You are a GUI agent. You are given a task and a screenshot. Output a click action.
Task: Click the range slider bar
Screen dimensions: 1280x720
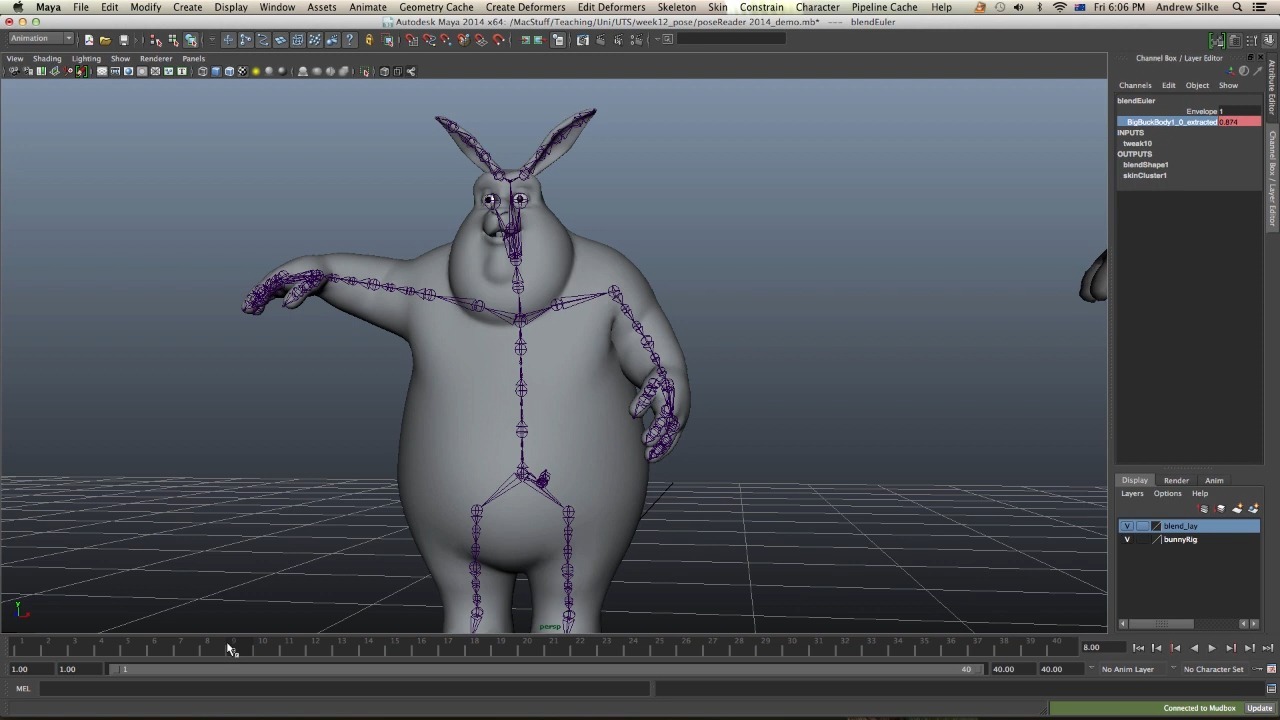(x=545, y=669)
